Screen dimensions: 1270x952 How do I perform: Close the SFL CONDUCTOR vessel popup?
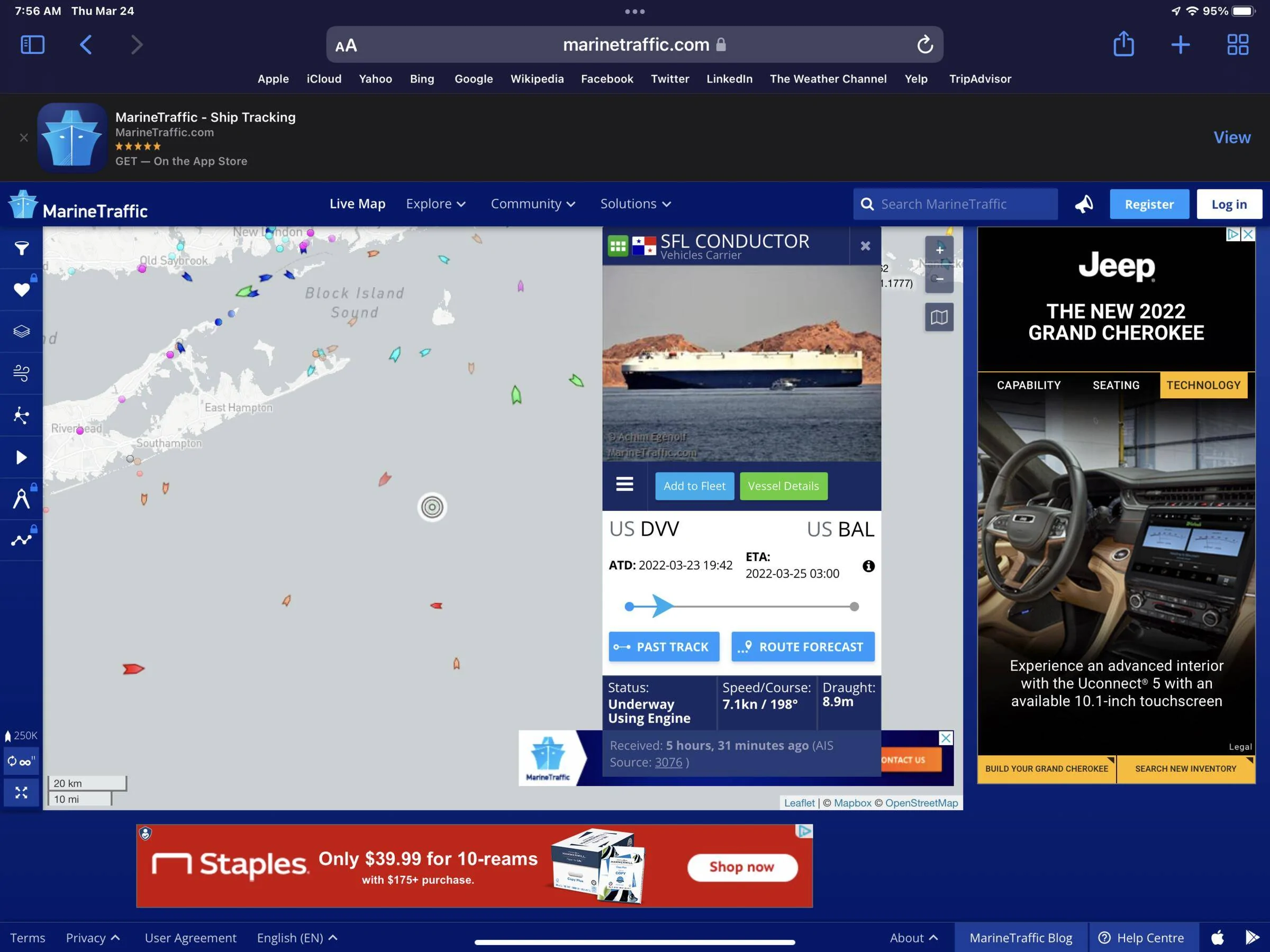coord(865,246)
